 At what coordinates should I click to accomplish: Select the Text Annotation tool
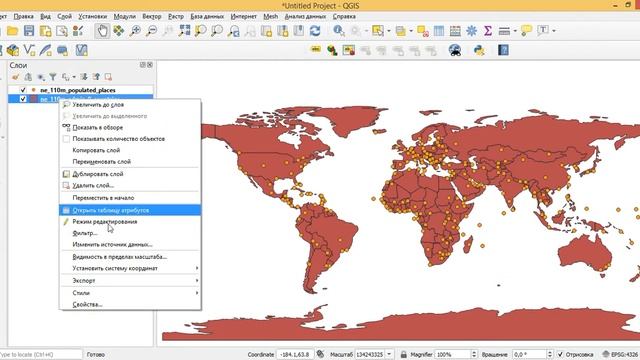tap(543, 31)
